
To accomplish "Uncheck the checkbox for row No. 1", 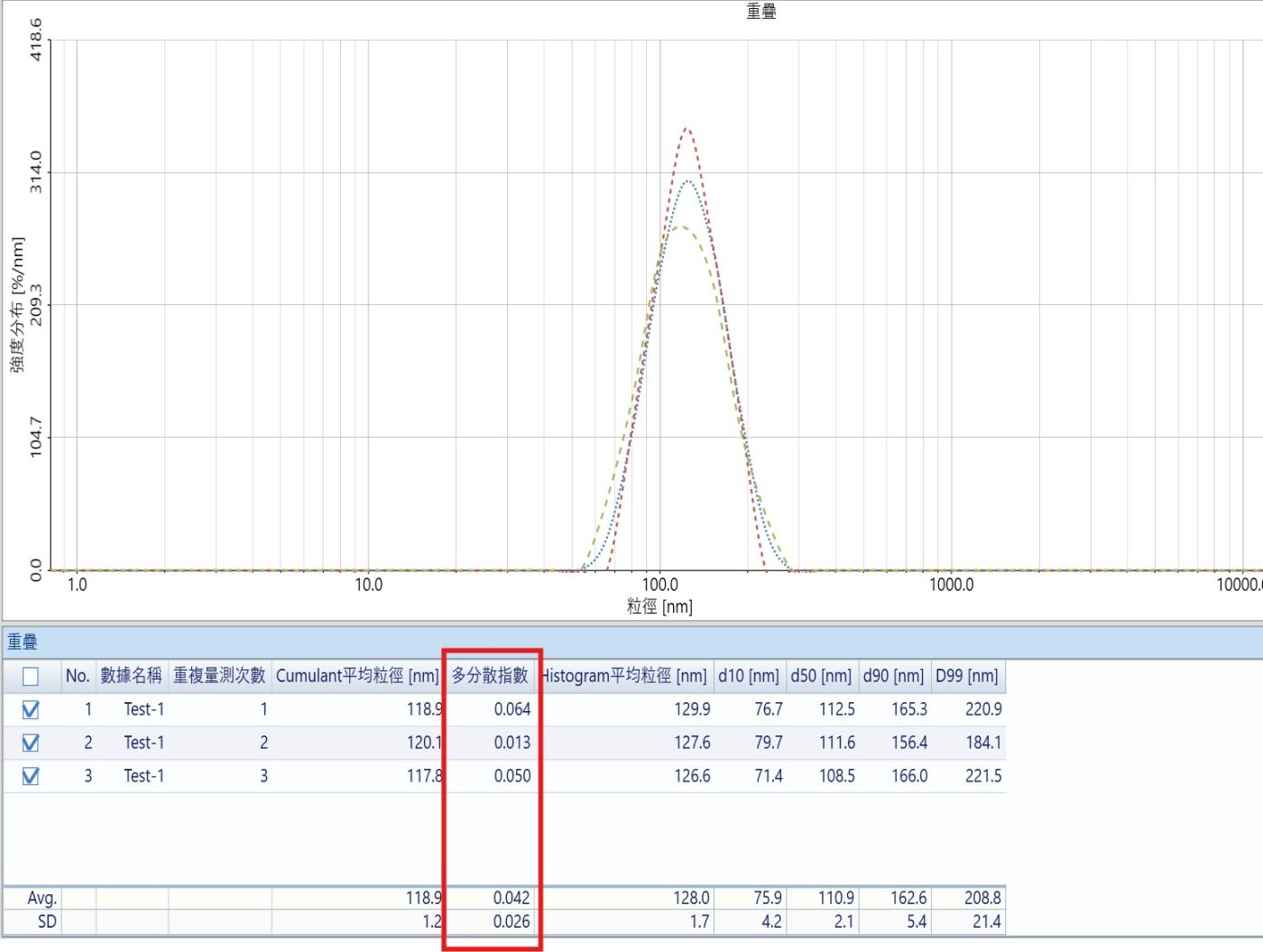I will point(31,709).
